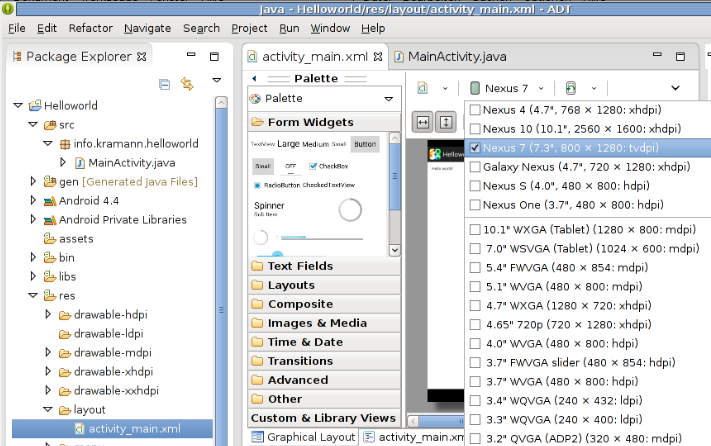Open Text Fields palette category
The height and width of the screenshot is (446, 711).
tap(325, 266)
